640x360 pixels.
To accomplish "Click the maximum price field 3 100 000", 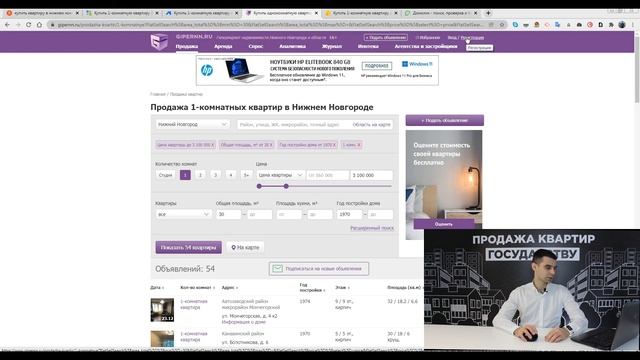I will tap(371, 175).
